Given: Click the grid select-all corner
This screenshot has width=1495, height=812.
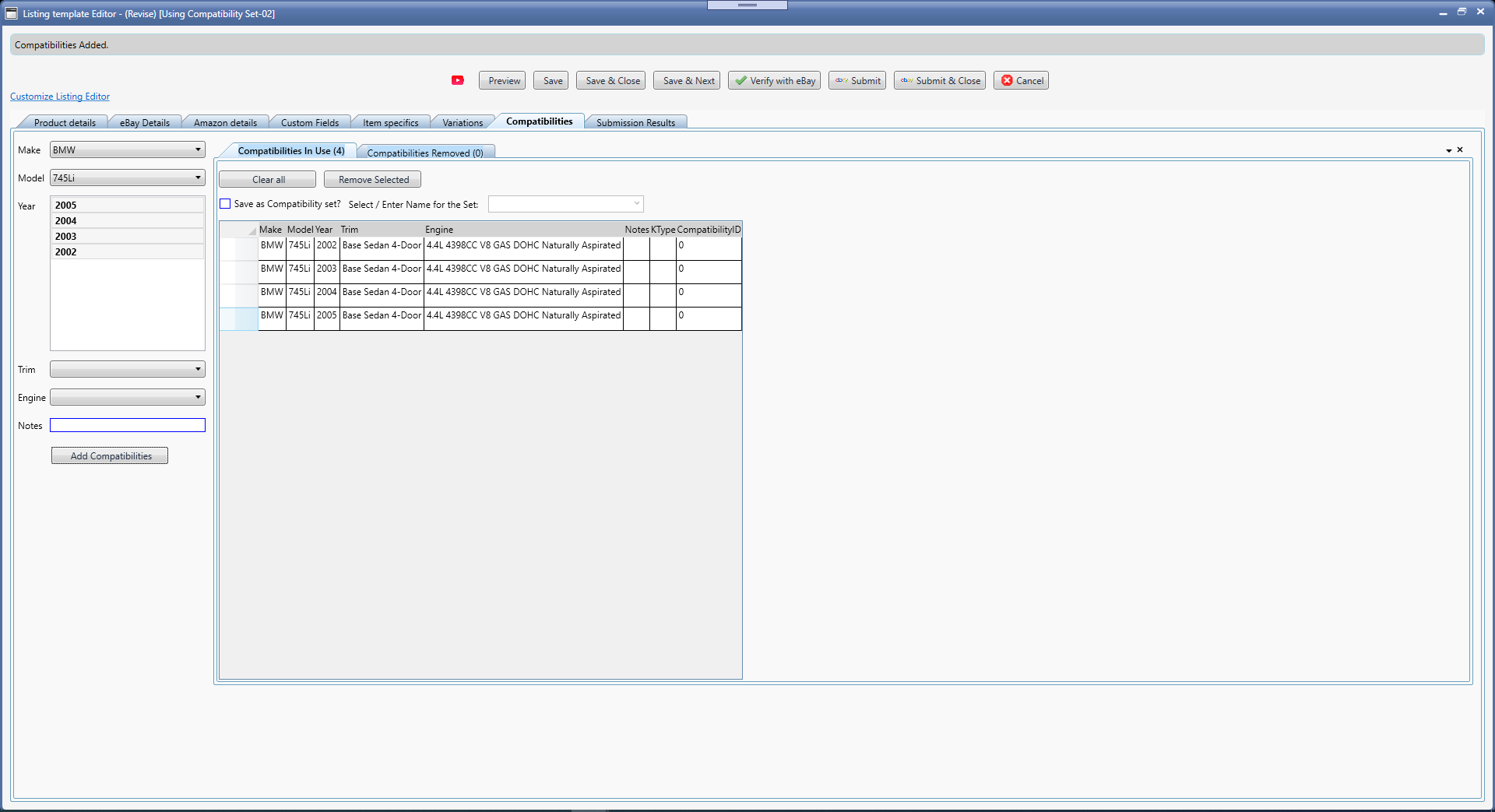Looking at the screenshot, I should coord(238,229).
